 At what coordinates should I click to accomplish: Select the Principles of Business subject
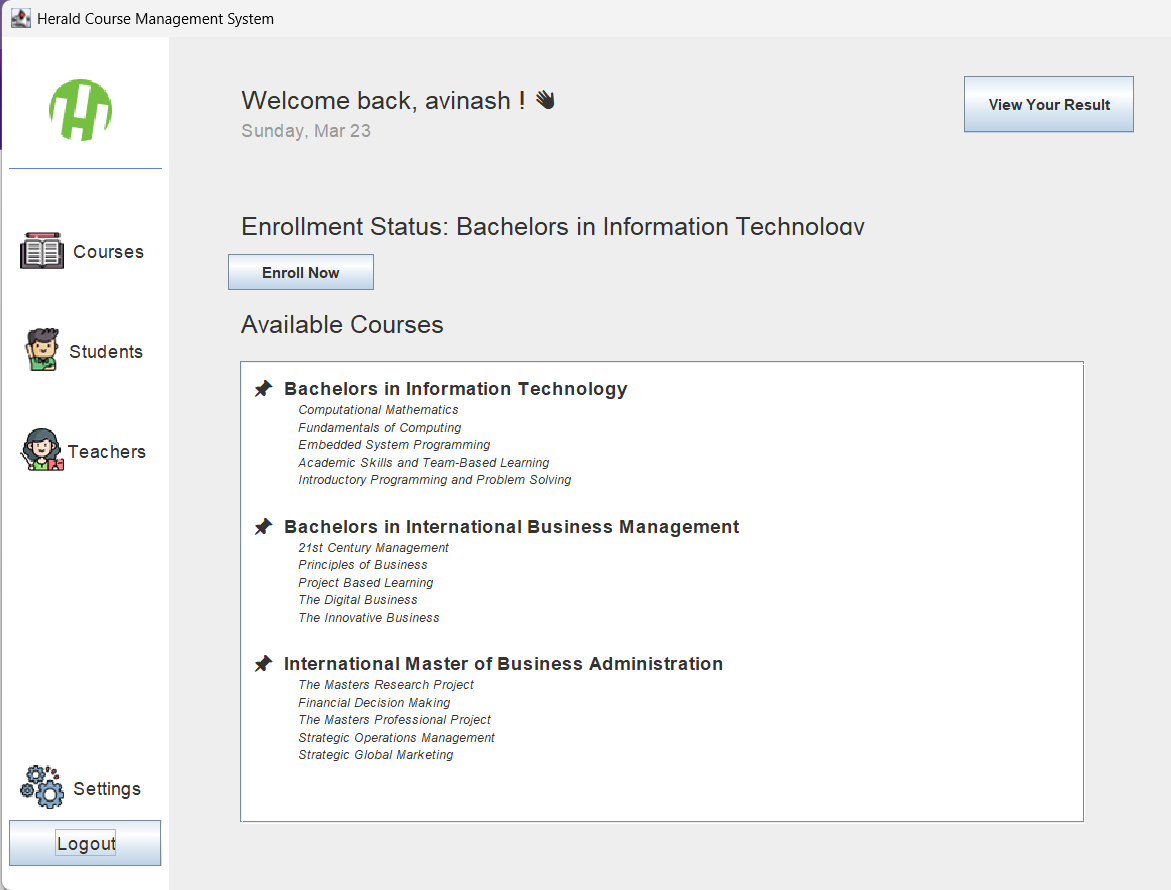tap(362, 564)
